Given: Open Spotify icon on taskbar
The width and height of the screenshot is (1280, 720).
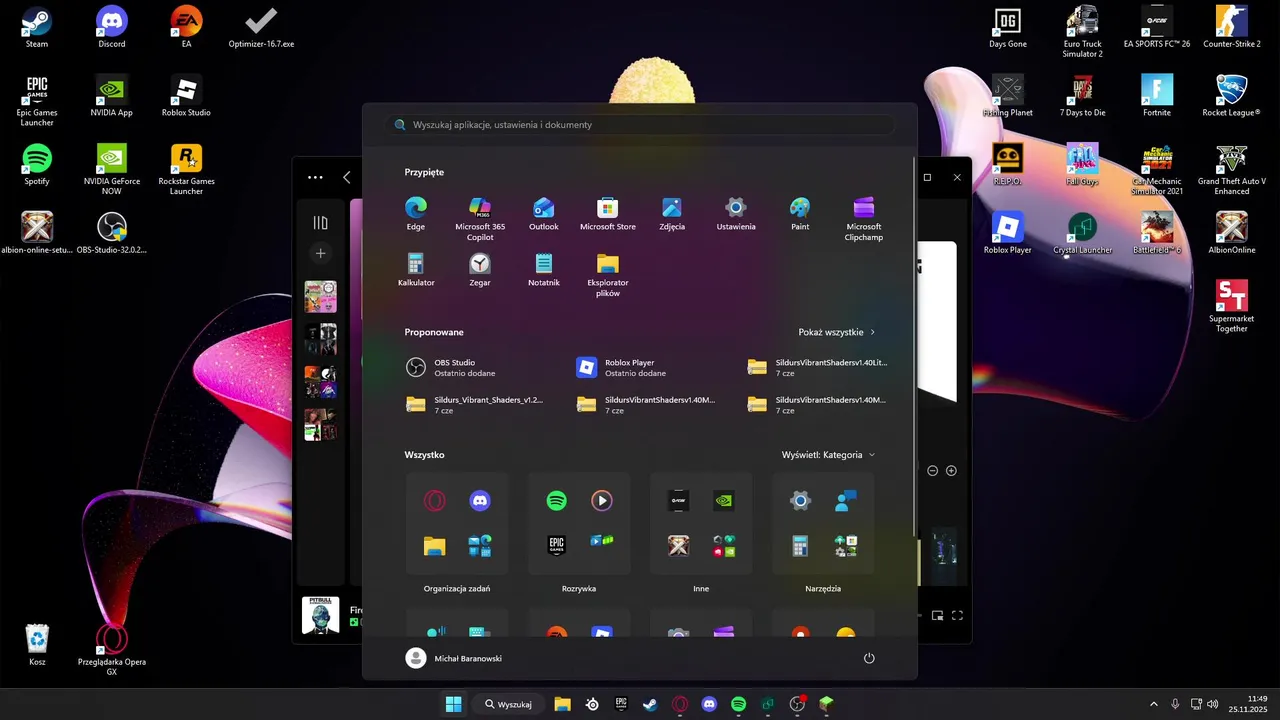Looking at the screenshot, I should point(738,704).
